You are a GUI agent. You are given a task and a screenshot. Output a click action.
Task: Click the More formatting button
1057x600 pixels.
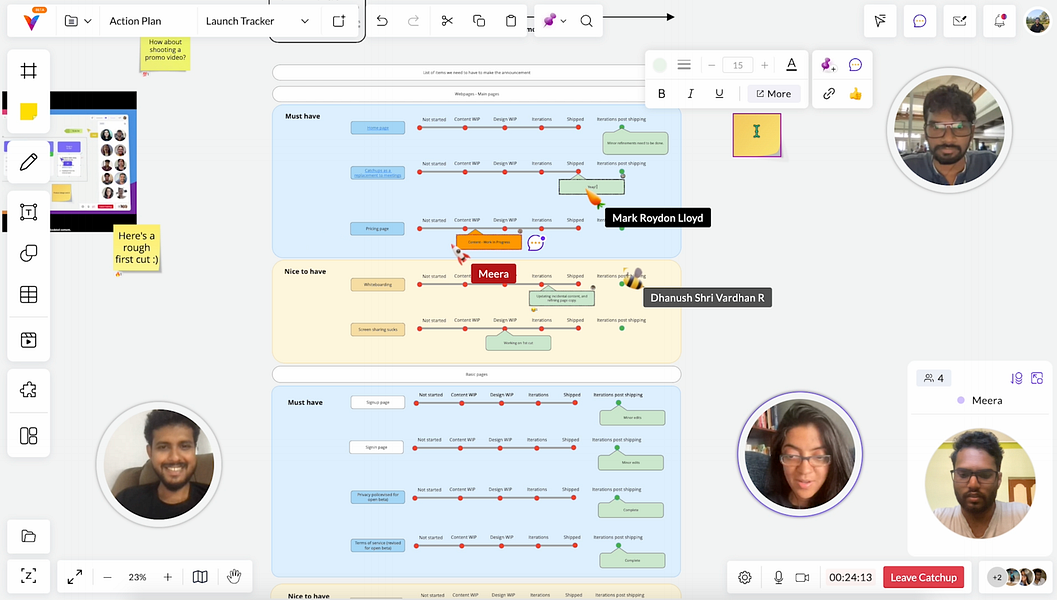click(773, 94)
